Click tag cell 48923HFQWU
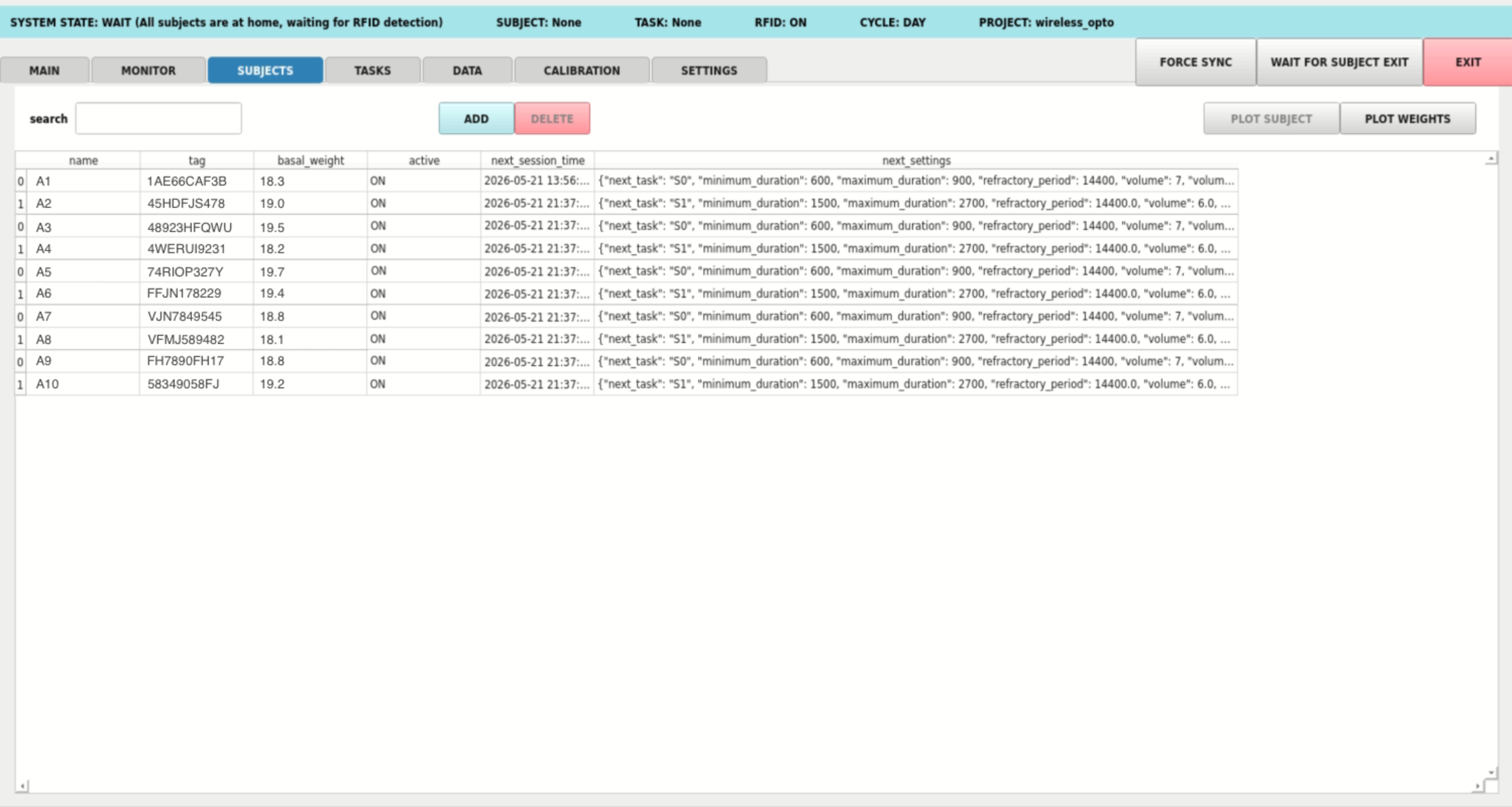Screen dimensions: 1512x807 click(196, 226)
